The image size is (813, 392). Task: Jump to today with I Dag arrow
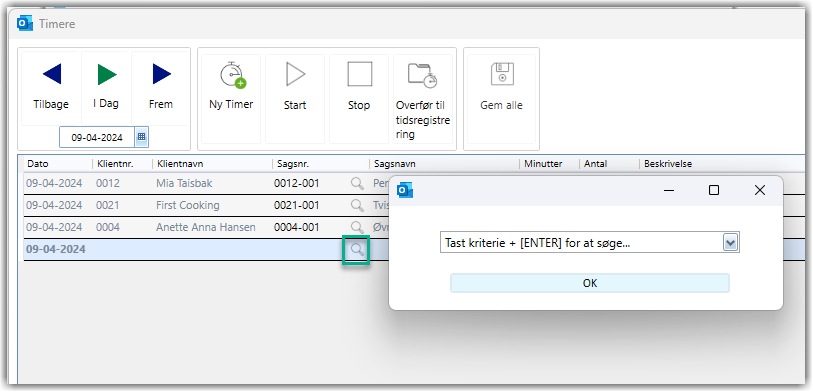107,74
